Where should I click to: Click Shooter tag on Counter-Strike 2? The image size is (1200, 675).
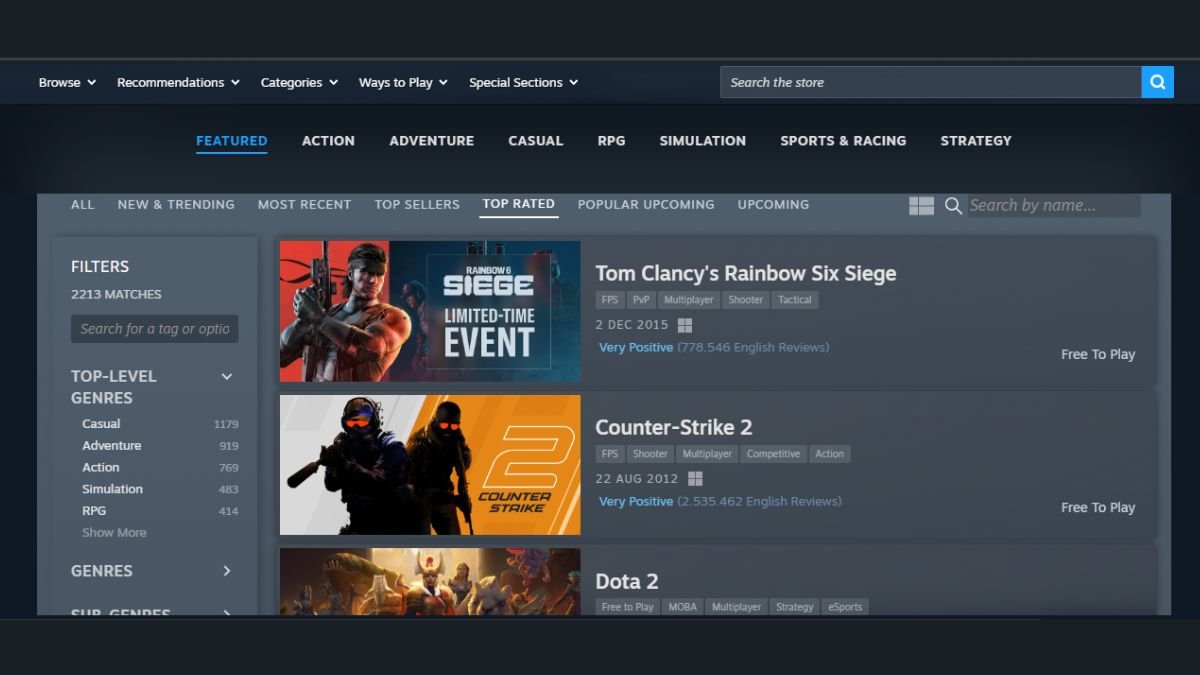(x=649, y=454)
